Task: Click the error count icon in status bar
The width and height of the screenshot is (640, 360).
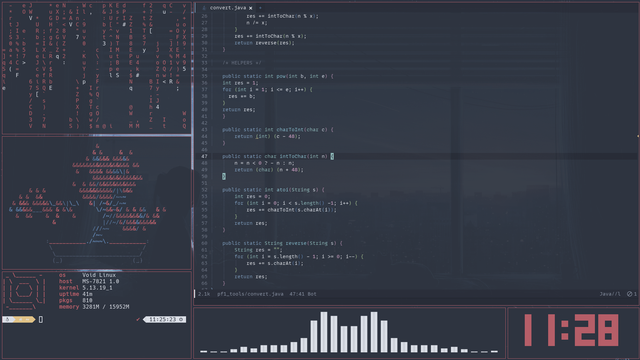Action: coord(631,294)
